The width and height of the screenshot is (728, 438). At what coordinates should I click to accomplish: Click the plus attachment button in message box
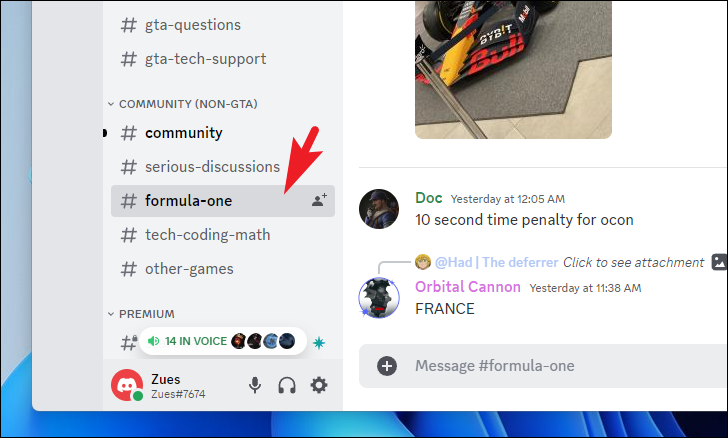click(387, 366)
